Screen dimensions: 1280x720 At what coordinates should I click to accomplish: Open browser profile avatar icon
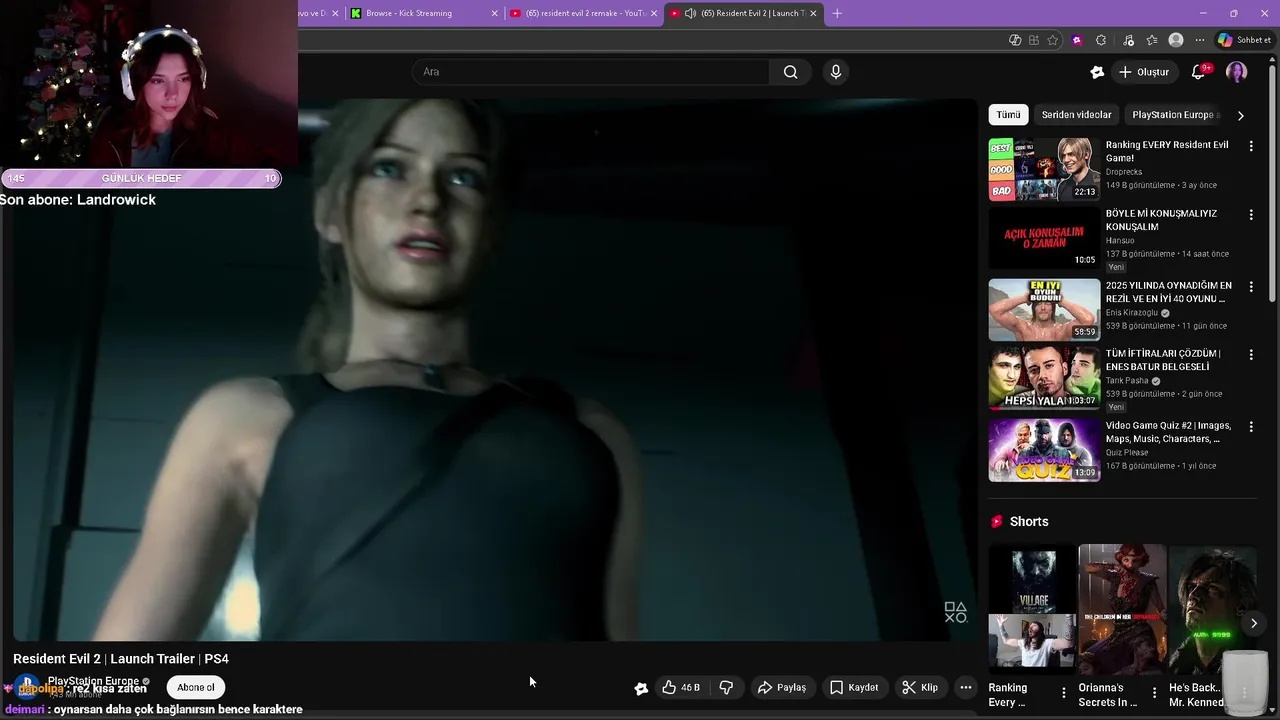(1176, 40)
